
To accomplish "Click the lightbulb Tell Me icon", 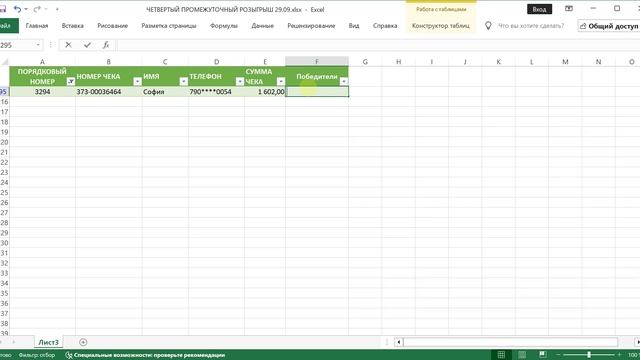I will pos(488,26).
